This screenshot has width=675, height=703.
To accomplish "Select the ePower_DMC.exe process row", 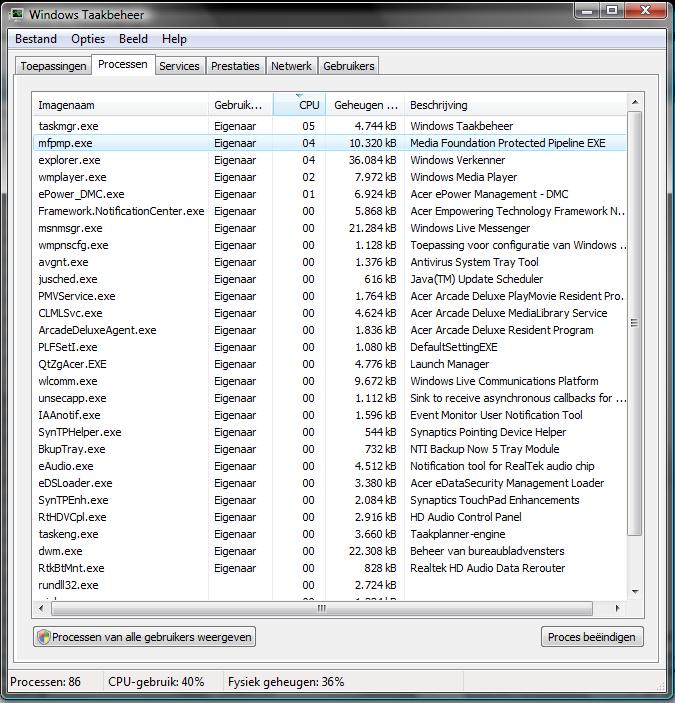I will (329, 194).
